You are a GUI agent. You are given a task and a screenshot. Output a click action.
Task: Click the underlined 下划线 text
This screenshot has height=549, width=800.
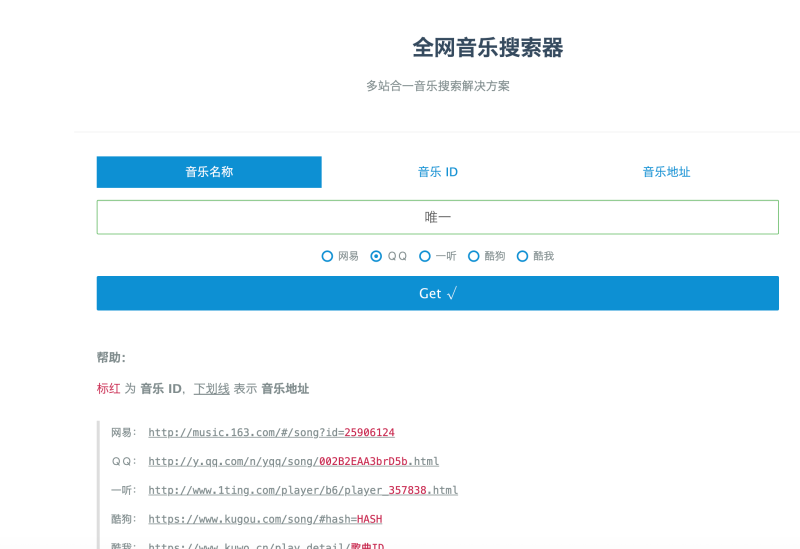click(212, 389)
